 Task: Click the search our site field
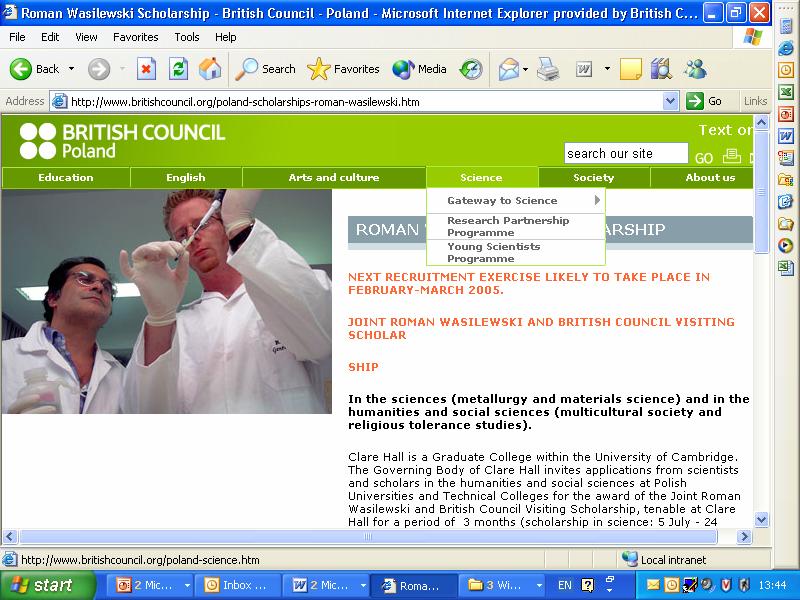click(626, 153)
